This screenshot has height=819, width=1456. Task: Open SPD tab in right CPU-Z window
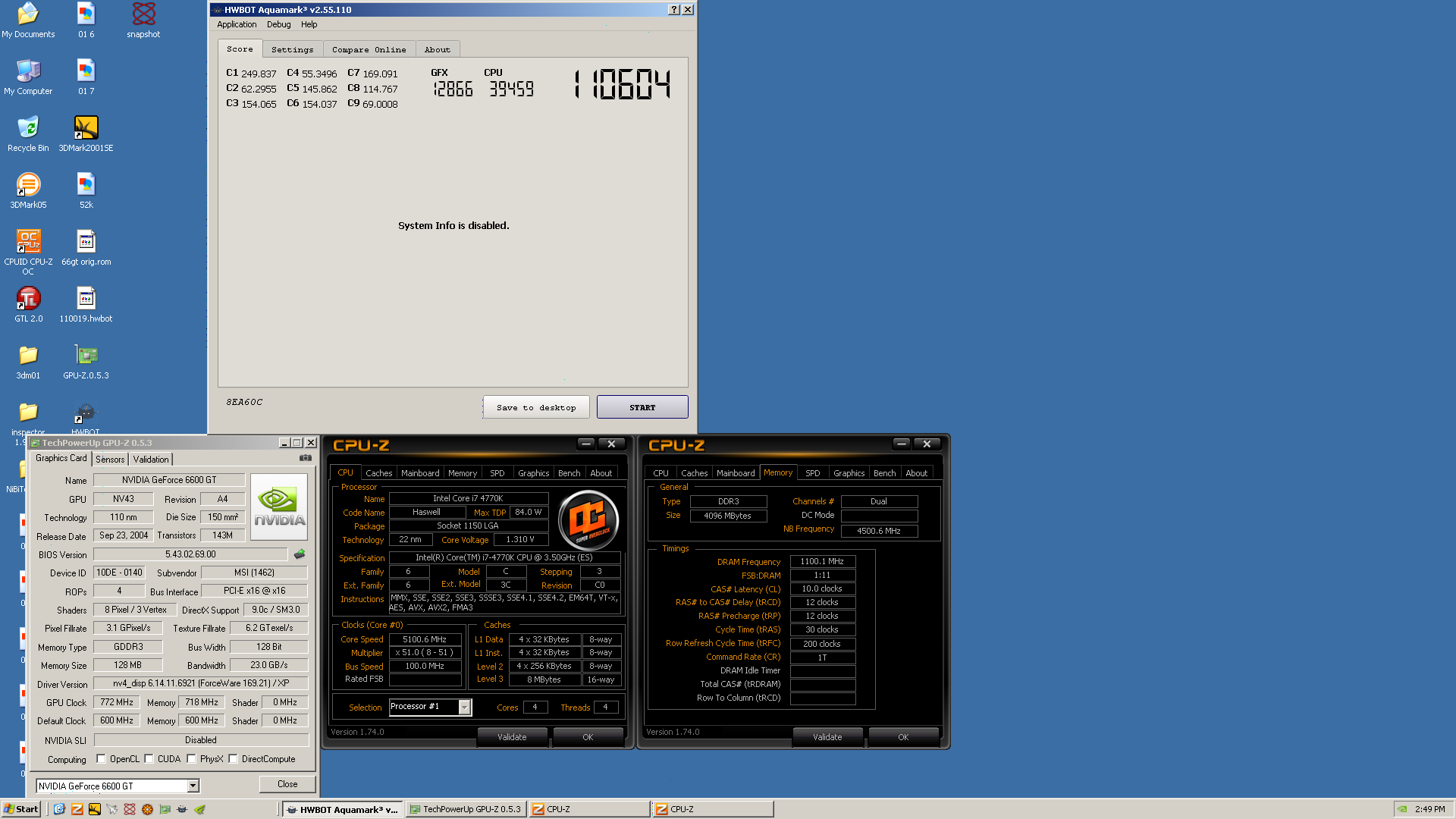pos(812,472)
